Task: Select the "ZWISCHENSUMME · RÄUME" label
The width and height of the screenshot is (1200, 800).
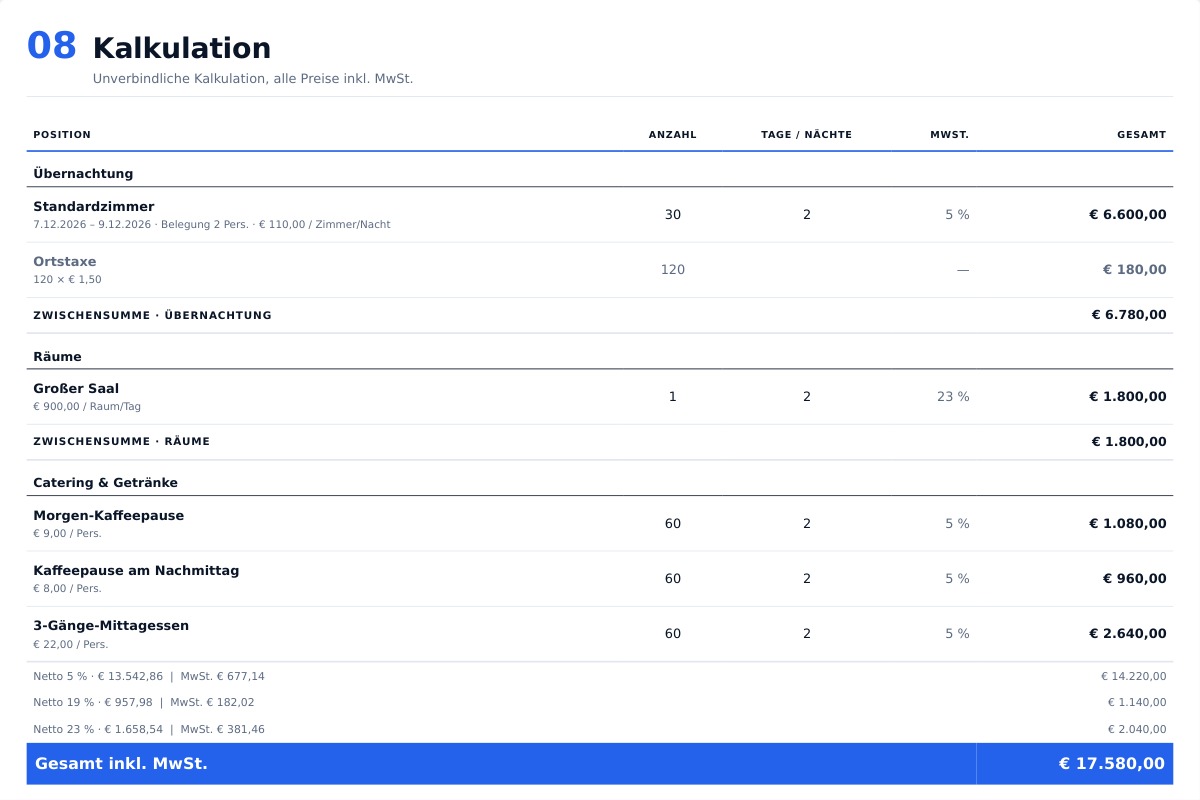Action: [x=122, y=442]
